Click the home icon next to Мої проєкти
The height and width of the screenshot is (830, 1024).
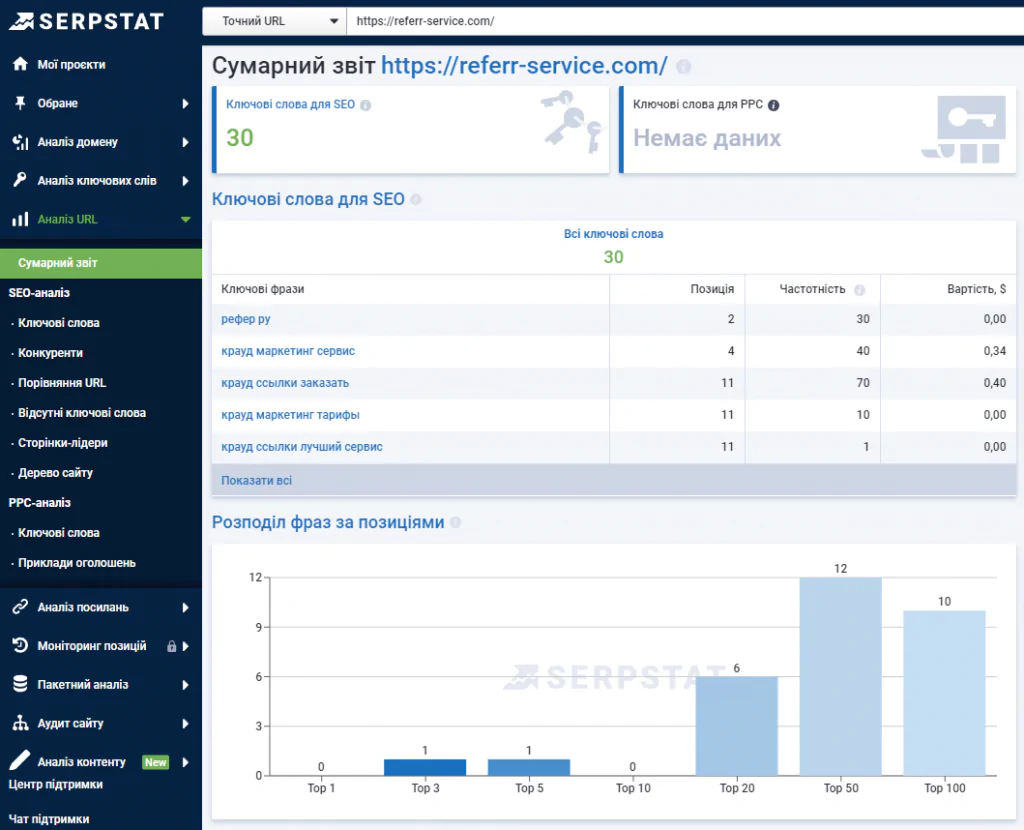click(x=20, y=63)
